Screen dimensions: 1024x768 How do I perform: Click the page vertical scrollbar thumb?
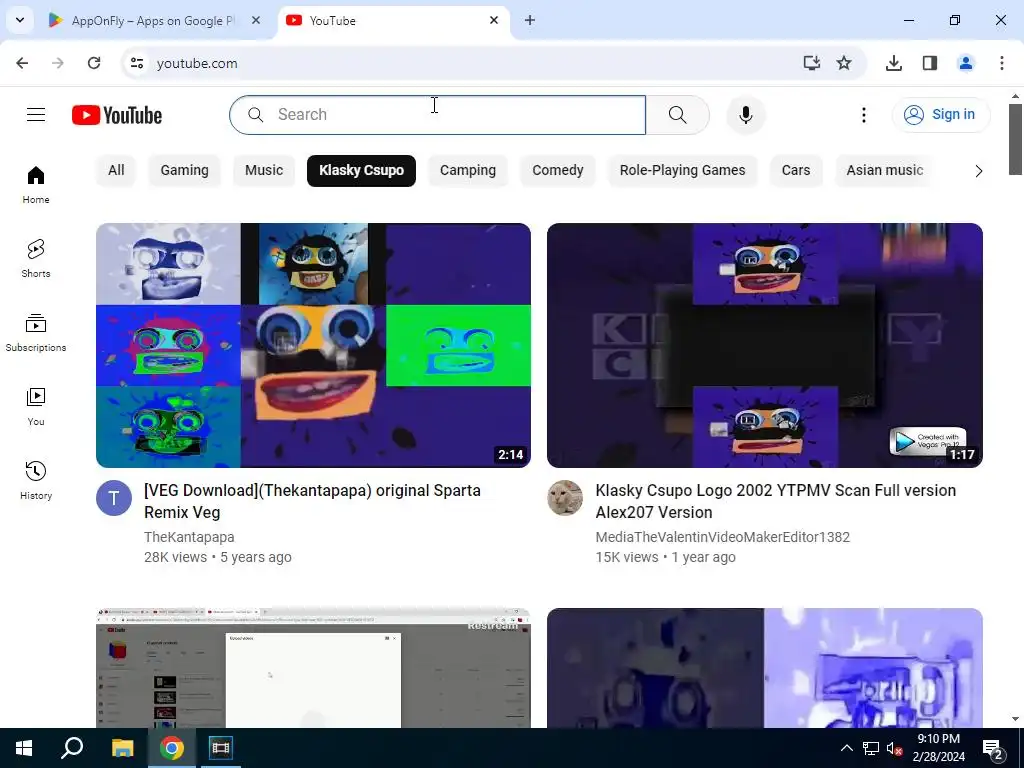(x=1015, y=138)
